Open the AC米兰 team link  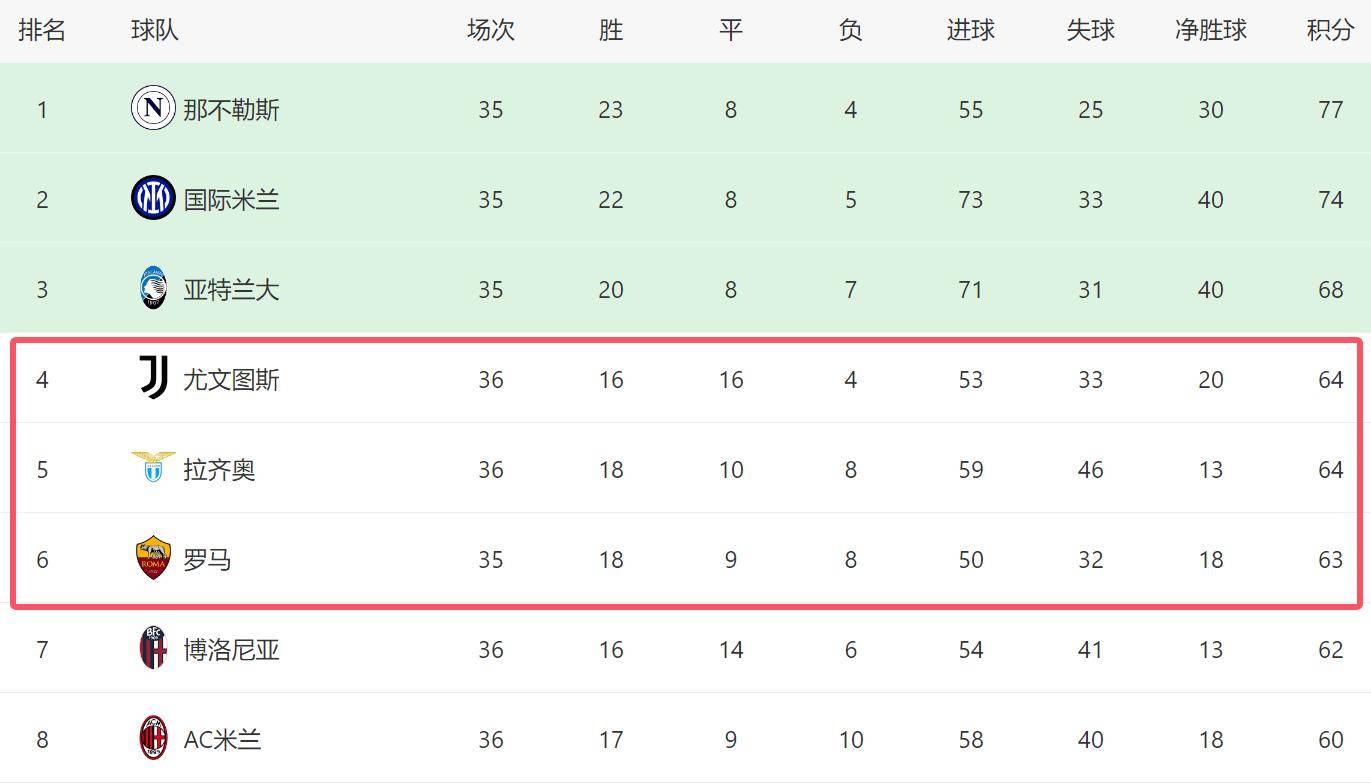pyautogui.click(x=222, y=739)
